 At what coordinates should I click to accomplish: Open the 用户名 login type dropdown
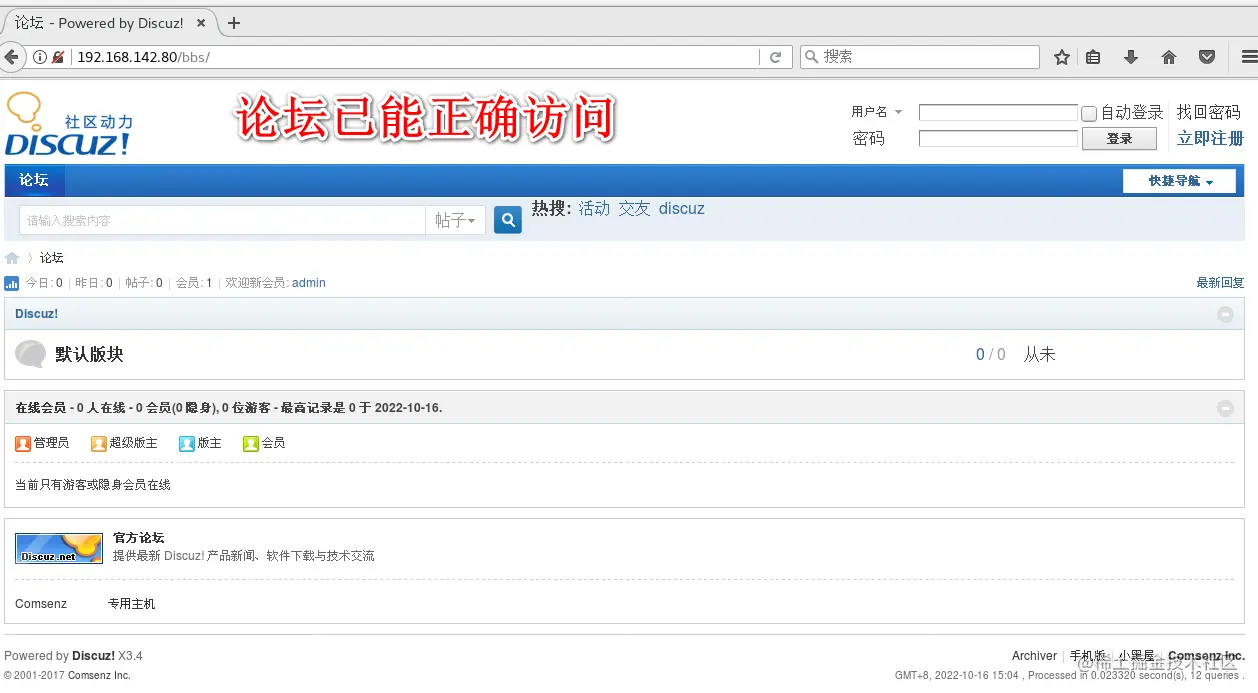pos(877,112)
